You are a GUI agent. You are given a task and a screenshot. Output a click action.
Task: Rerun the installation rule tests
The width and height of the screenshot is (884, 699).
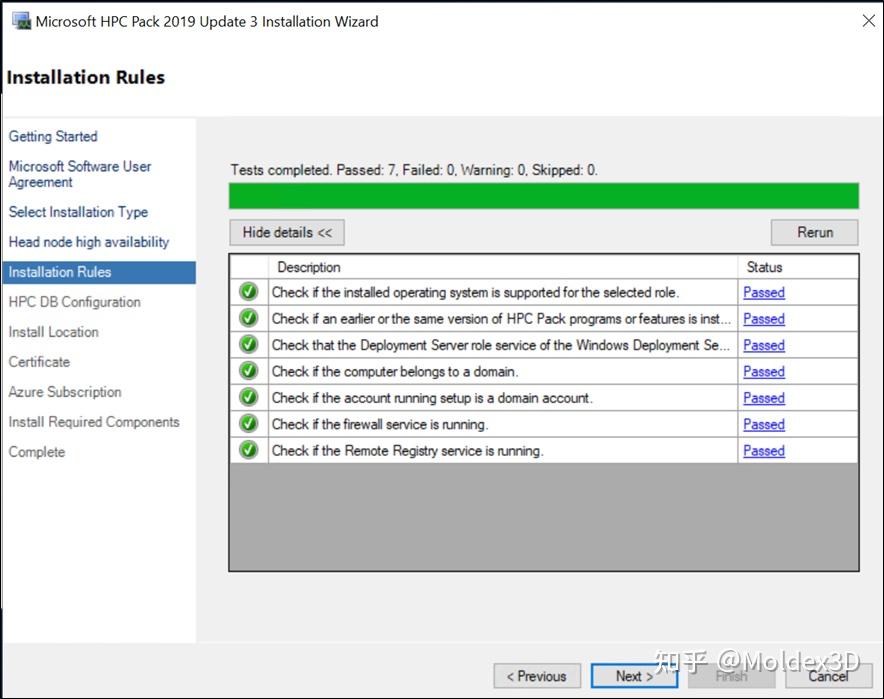click(x=814, y=232)
